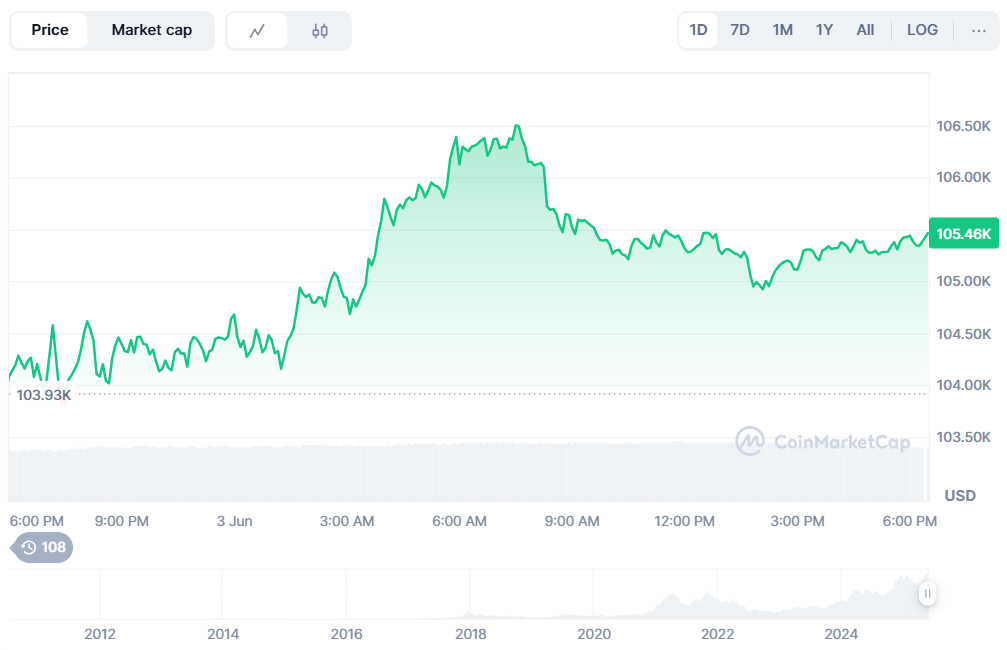
Task: Select the Market cap tab
Action: point(151,31)
